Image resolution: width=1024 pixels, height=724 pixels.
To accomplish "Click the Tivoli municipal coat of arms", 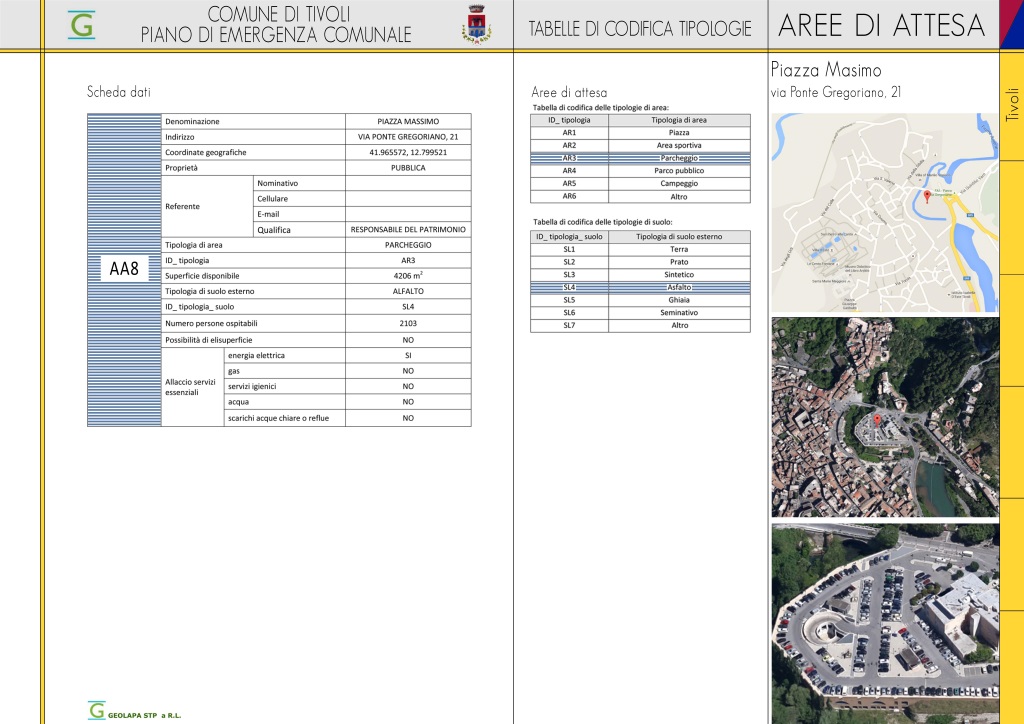I will click(x=477, y=24).
